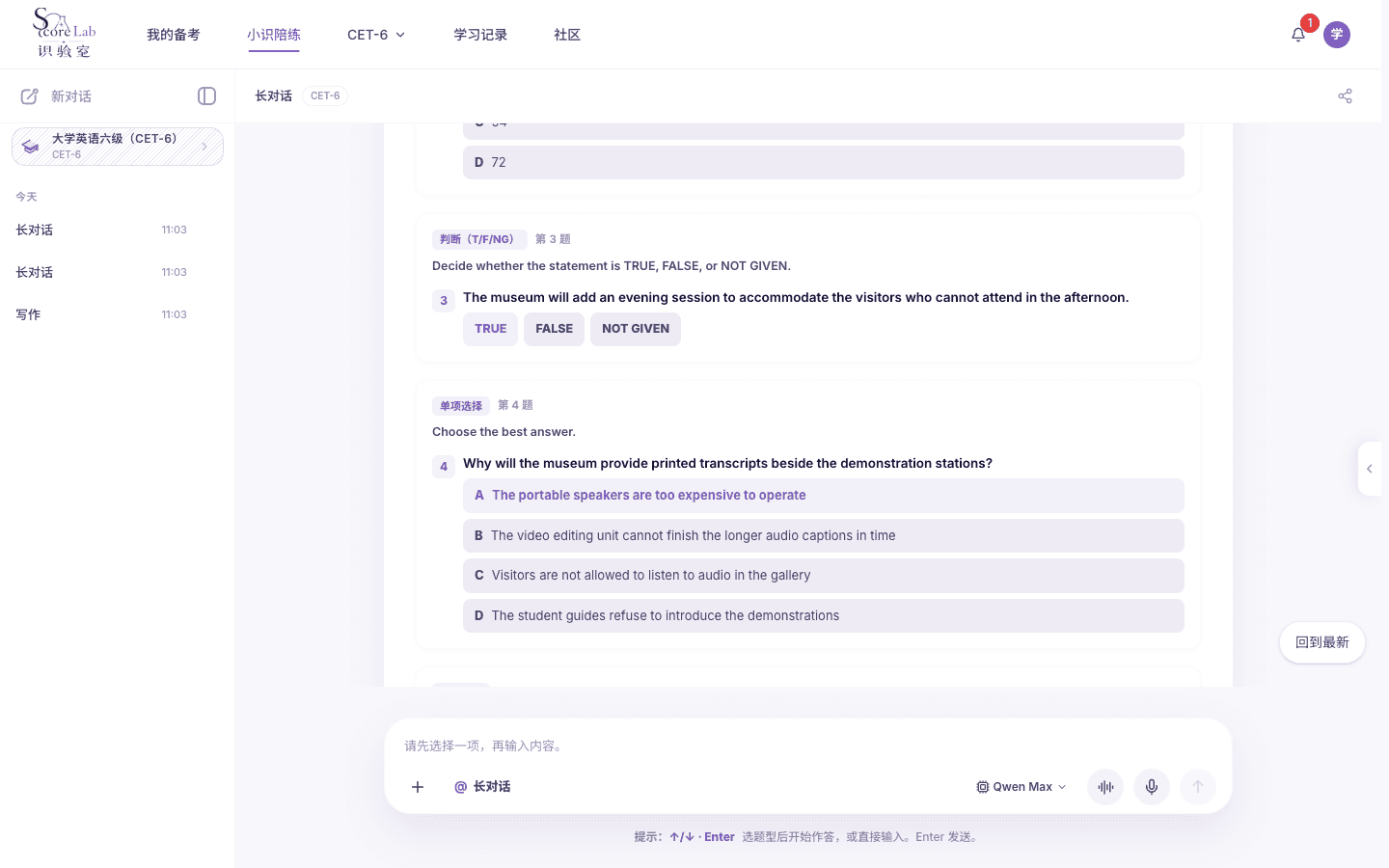Open the user avatar menu
This screenshot has height=868, width=1389.
(x=1337, y=35)
